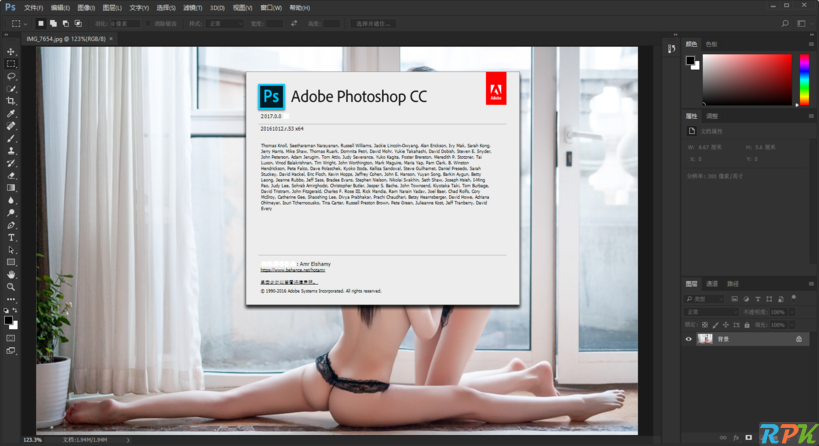Toggle type layer filter in Layers panel
This screenshot has width=819, height=446.
pyautogui.click(x=758, y=299)
